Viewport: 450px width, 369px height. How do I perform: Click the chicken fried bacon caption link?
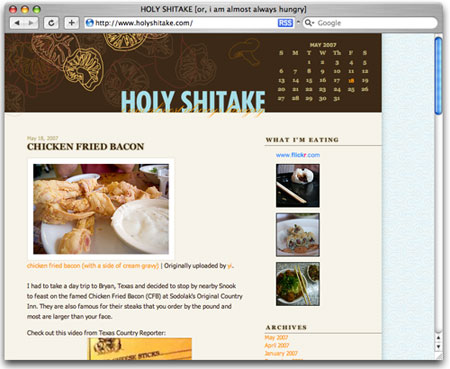[x=93, y=266]
